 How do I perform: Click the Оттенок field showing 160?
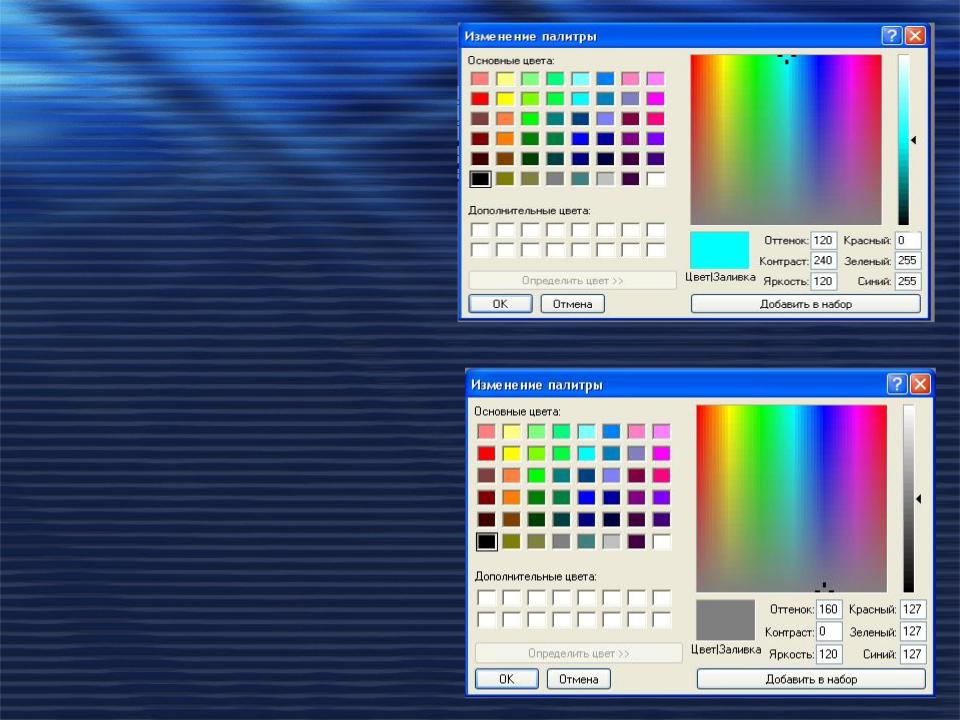click(828, 610)
